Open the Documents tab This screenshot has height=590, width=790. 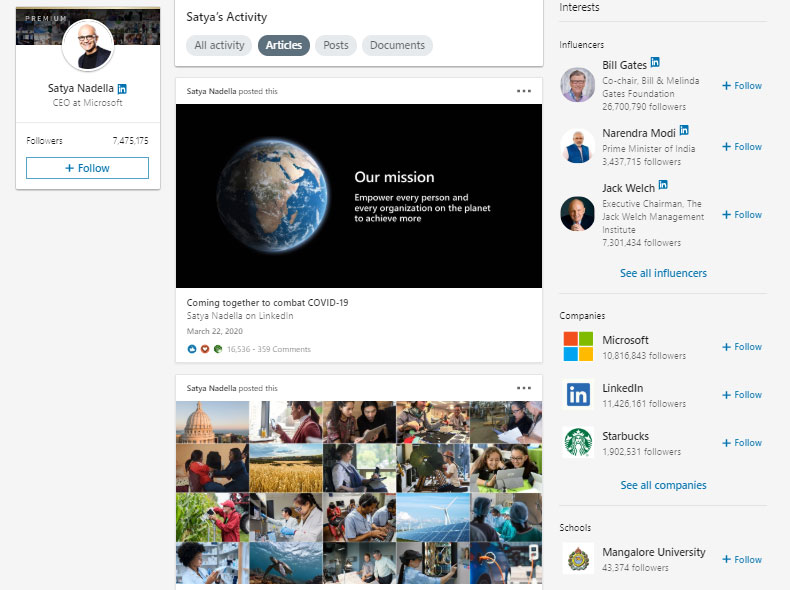coord(397,45)
